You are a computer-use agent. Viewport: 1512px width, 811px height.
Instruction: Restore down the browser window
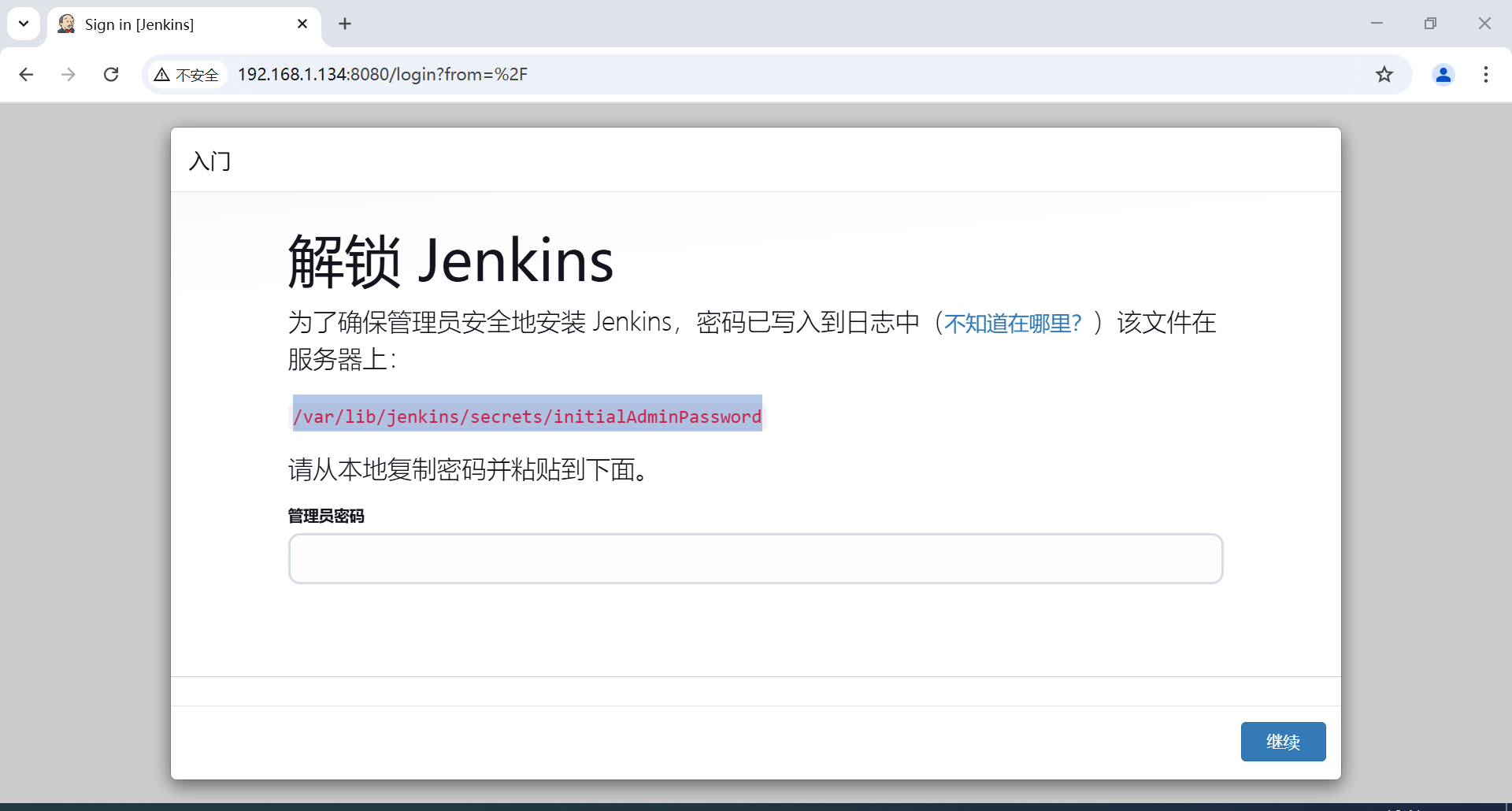(x=1430, y=24)
